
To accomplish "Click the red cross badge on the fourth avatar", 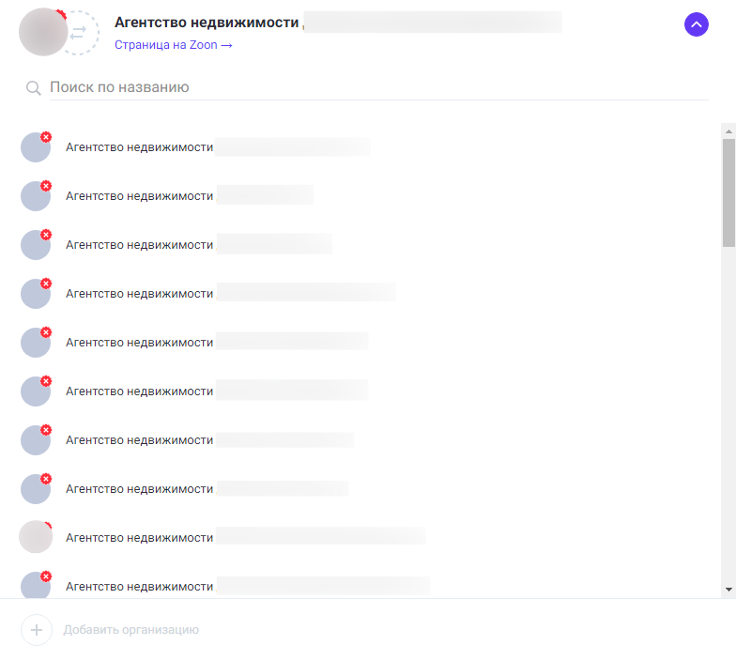I will 46,284.
